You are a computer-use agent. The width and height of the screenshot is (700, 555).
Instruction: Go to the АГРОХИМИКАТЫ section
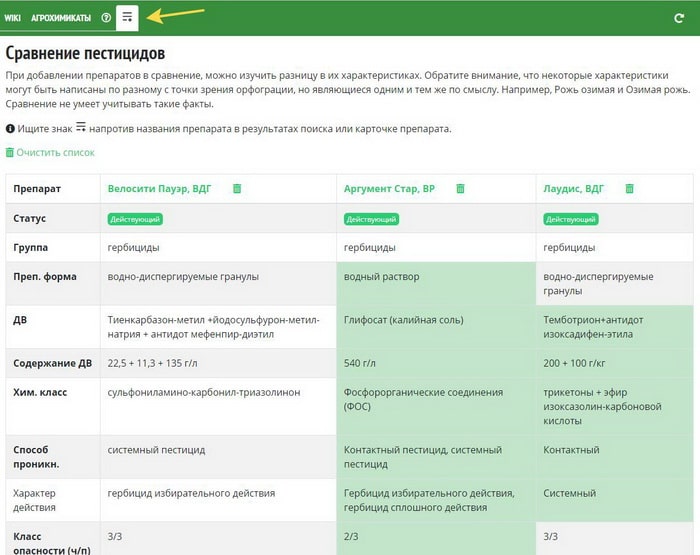coord(60,18)
